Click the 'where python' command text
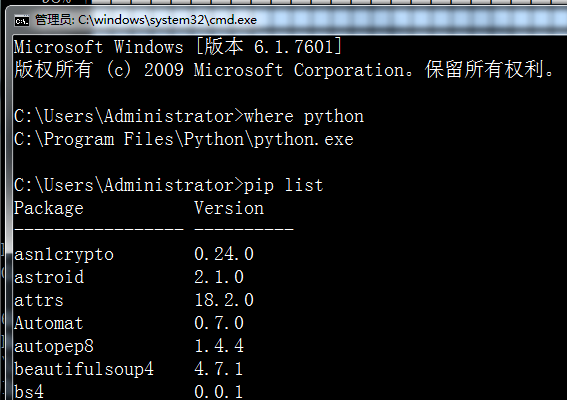Viewport: 567px width, 400px height. pyautogui.click(x=304, y=116)
